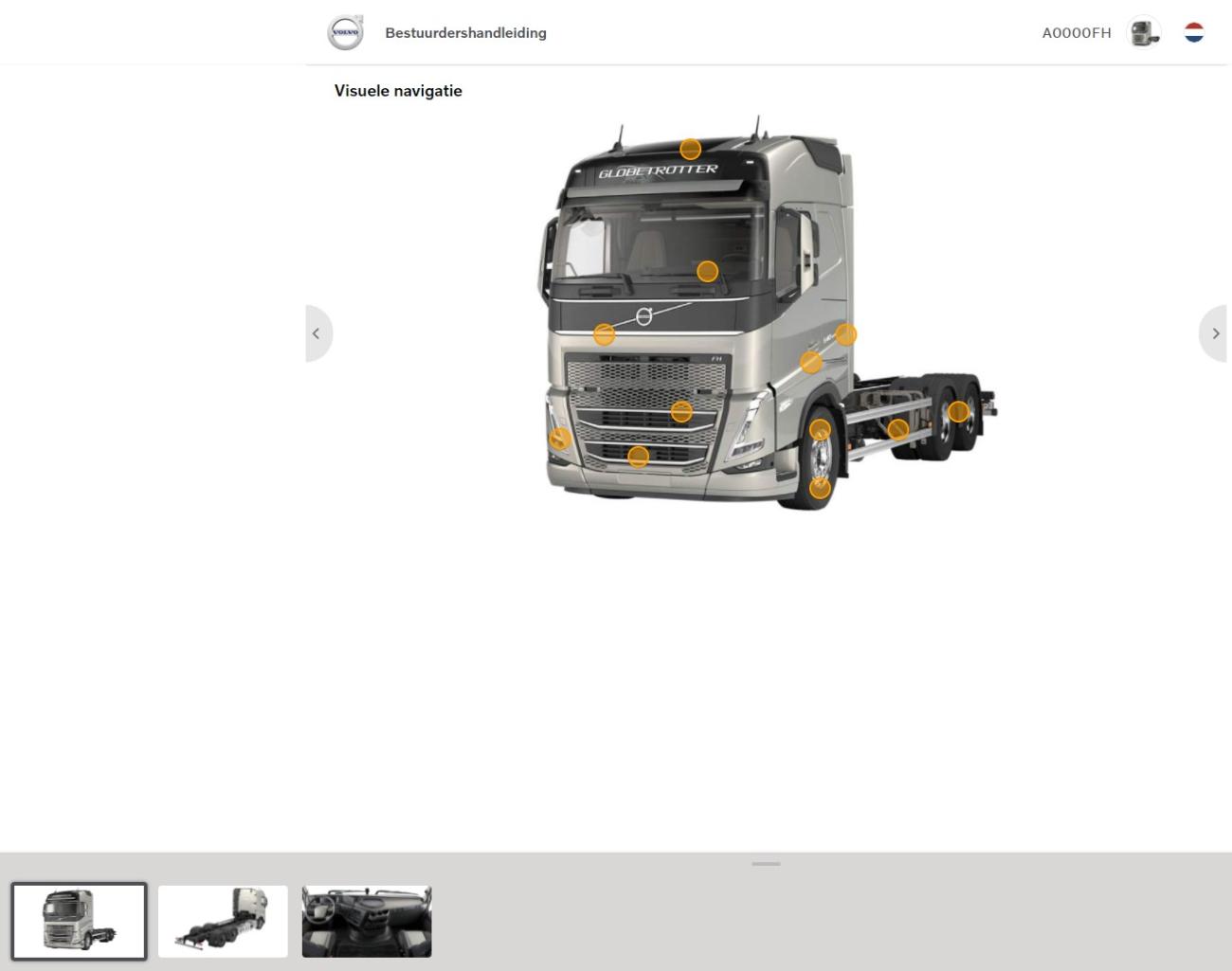Change language via the Dutch flag icon

coord(1194,32)
